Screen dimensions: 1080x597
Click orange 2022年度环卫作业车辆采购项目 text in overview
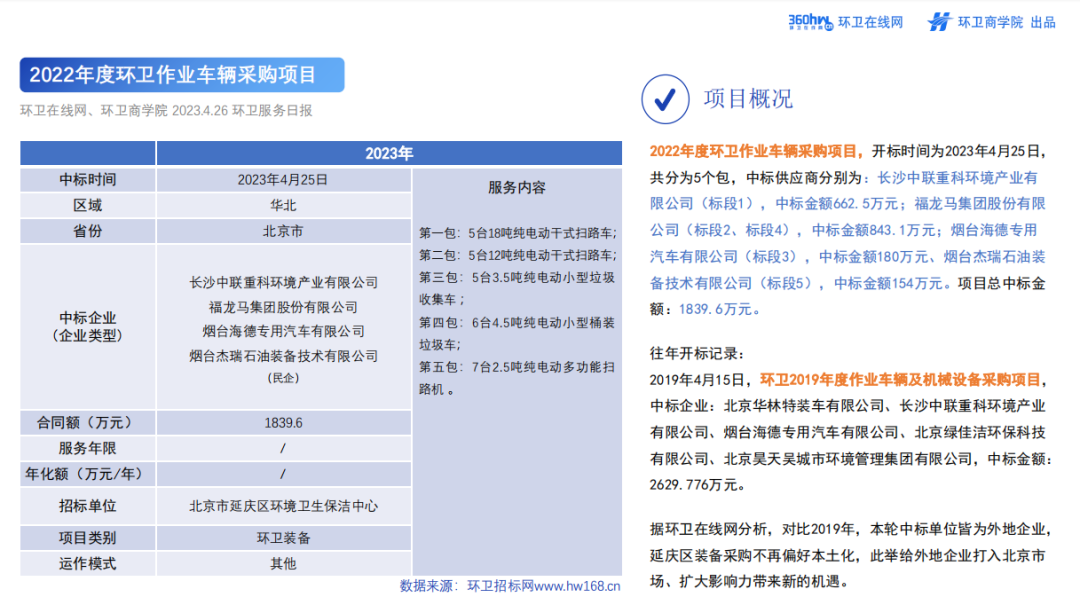tap(756, 151)
